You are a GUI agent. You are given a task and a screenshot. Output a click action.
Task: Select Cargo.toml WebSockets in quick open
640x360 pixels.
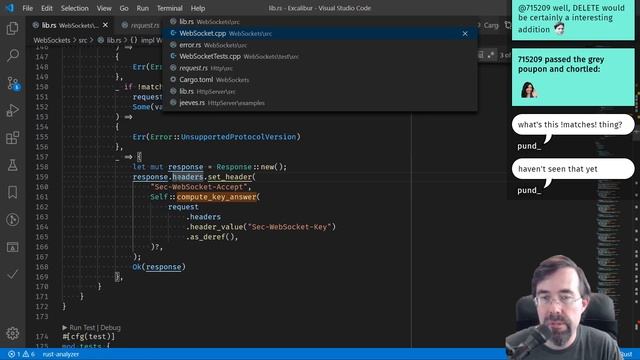[x=320, y=80]
